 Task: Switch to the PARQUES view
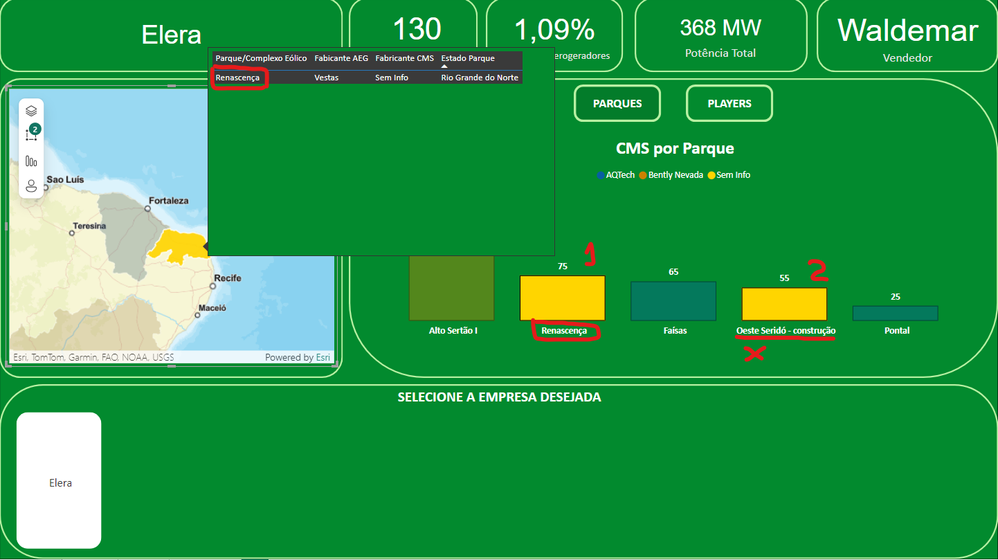(617, 103)
